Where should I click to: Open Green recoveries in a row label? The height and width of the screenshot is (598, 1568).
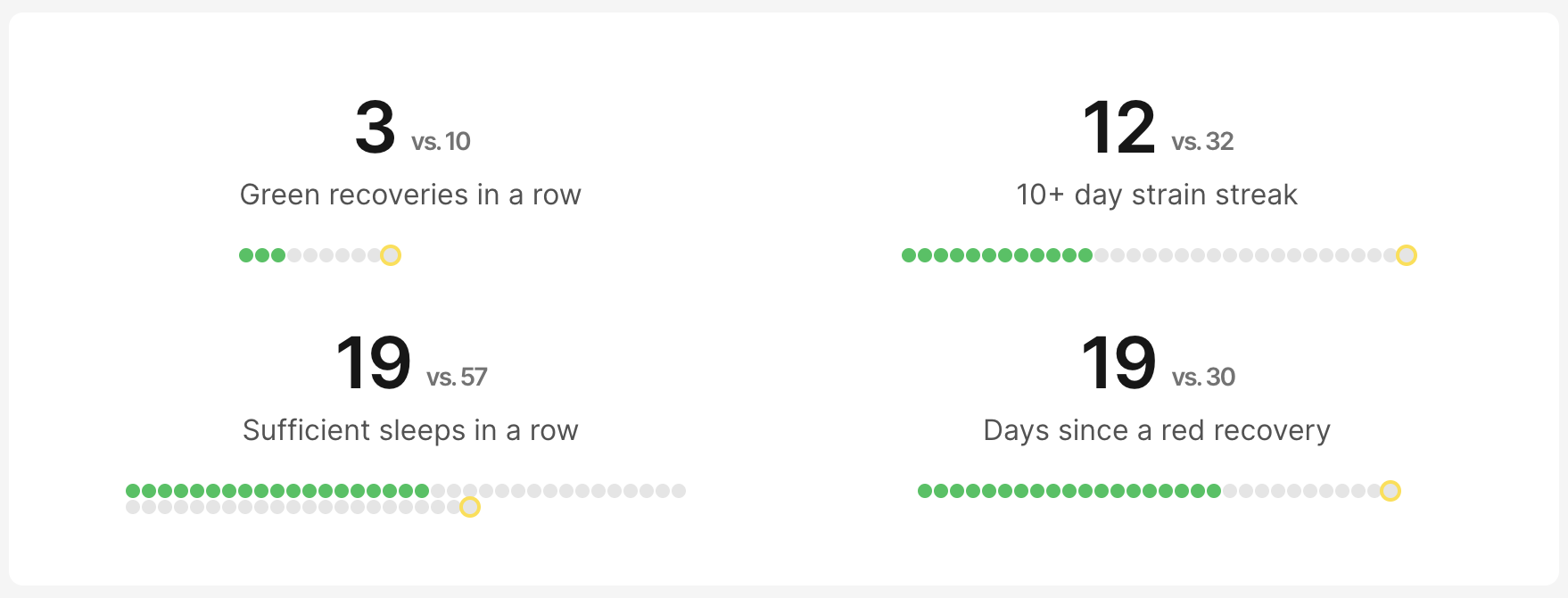(410, 195)
